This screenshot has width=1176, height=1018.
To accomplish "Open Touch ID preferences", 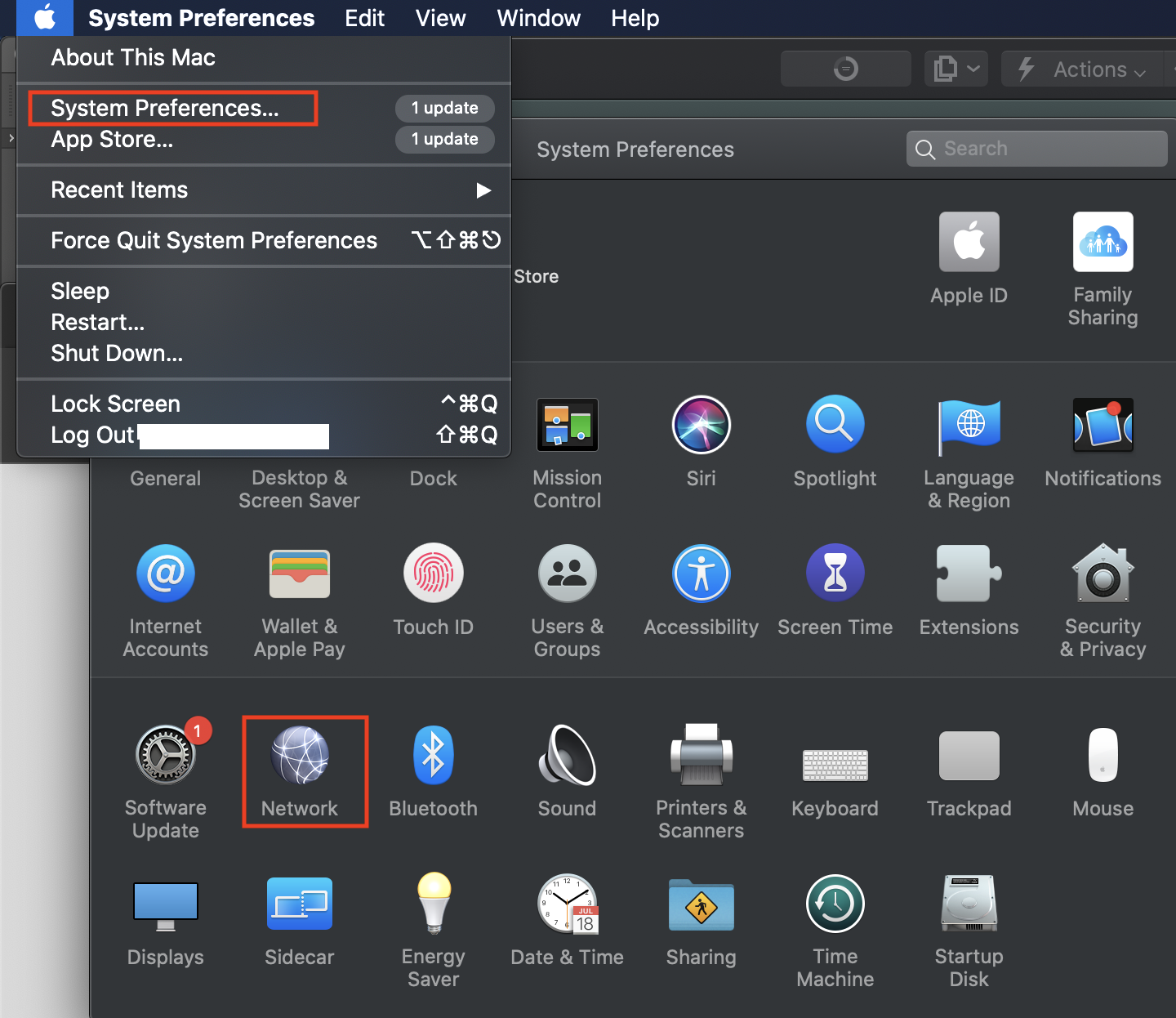I will point(433,591).
